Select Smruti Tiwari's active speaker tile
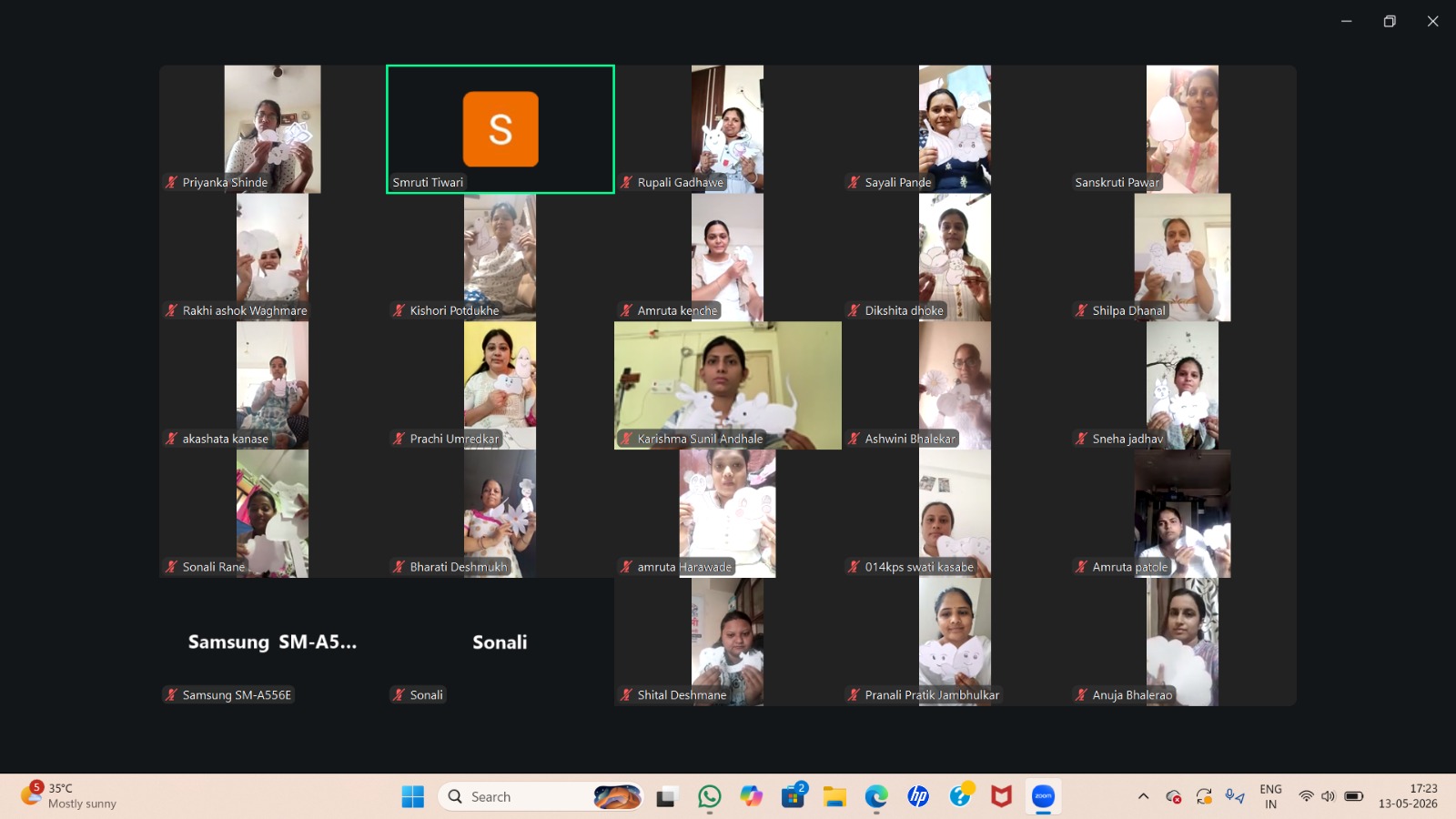Image resolution: width=1456 pixels, height=819 pixels. (500, 129)
